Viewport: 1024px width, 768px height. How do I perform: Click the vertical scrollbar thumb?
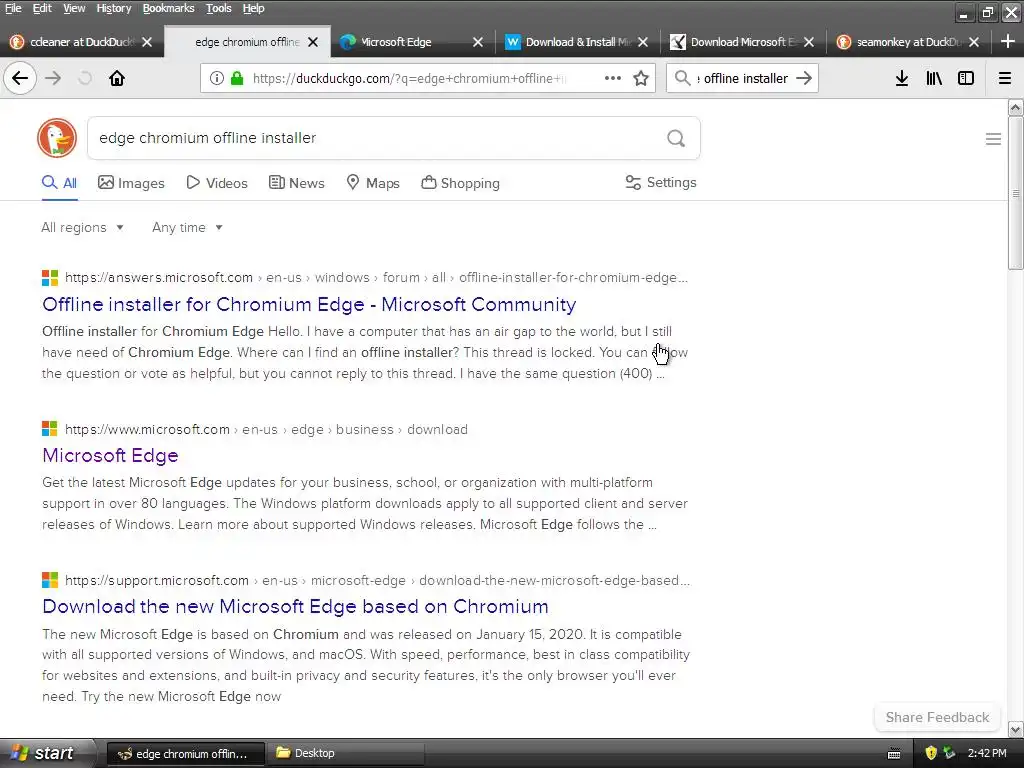click(x=1016, y=193)
